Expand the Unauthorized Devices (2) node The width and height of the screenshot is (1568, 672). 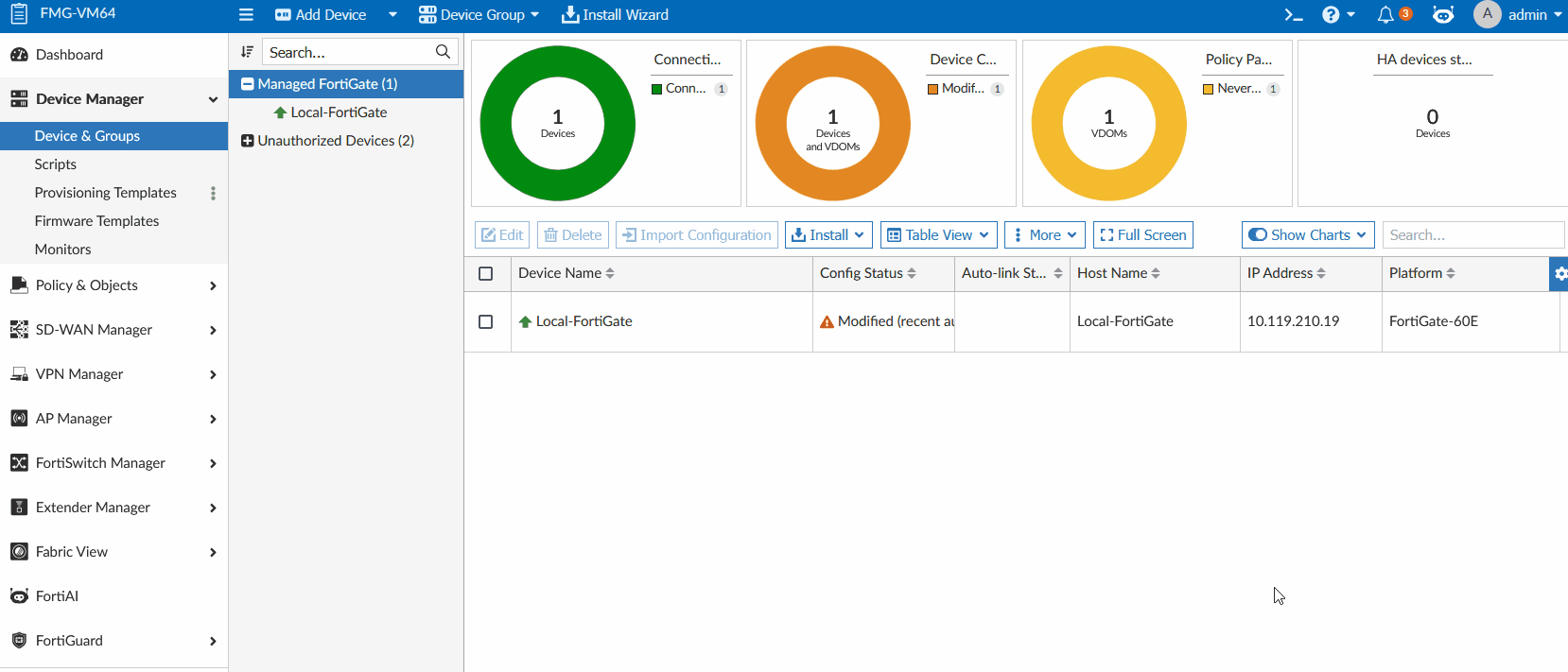click(248, 141)
